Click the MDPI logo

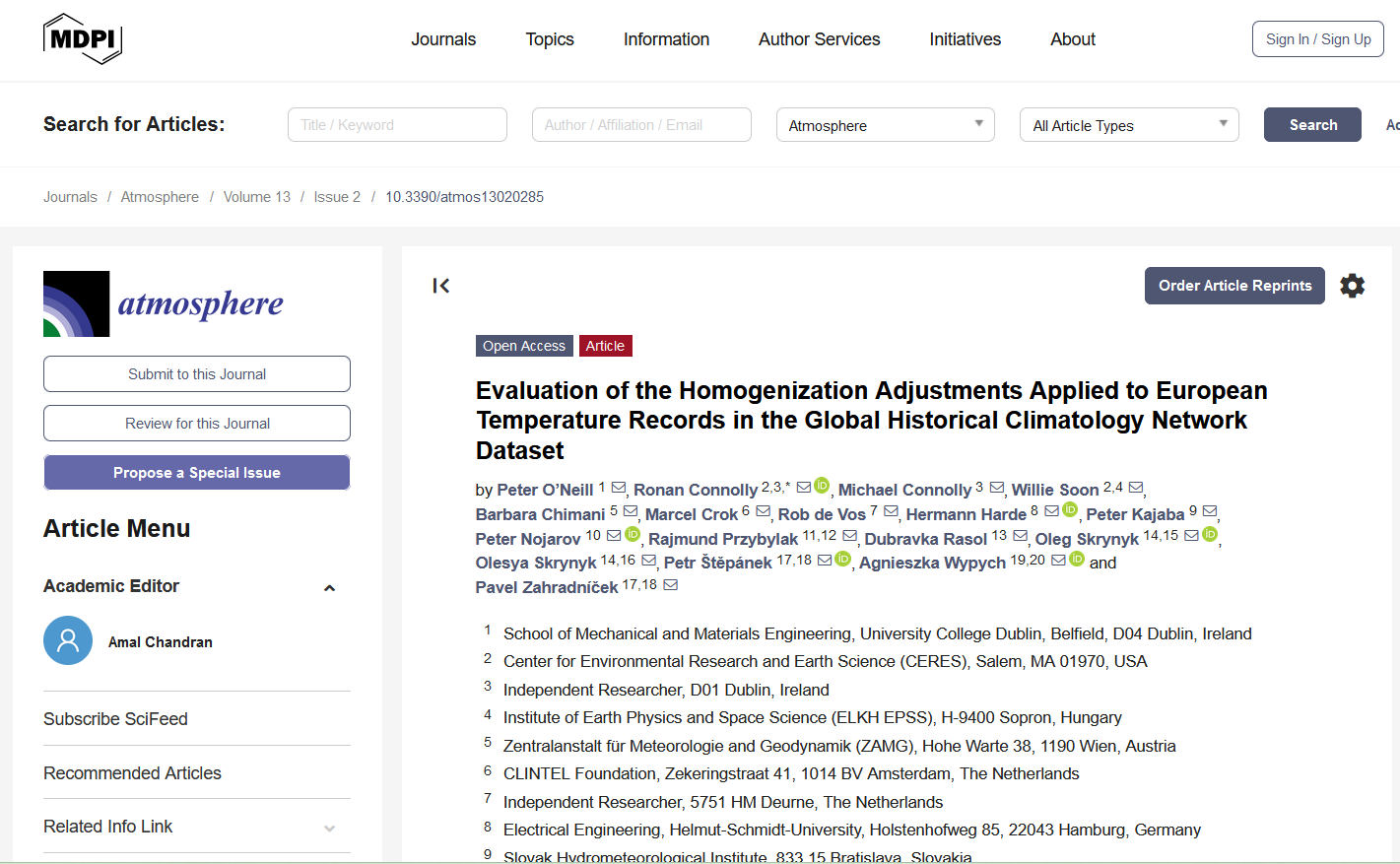tap(83, 39)
